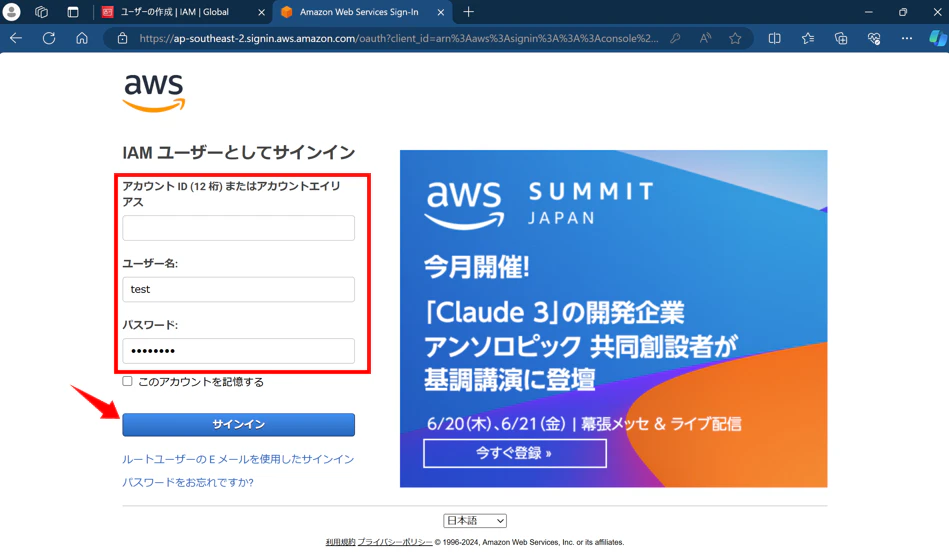949x556 pixels.
Task: Click the browser back arrow
Action: point(16,38)
